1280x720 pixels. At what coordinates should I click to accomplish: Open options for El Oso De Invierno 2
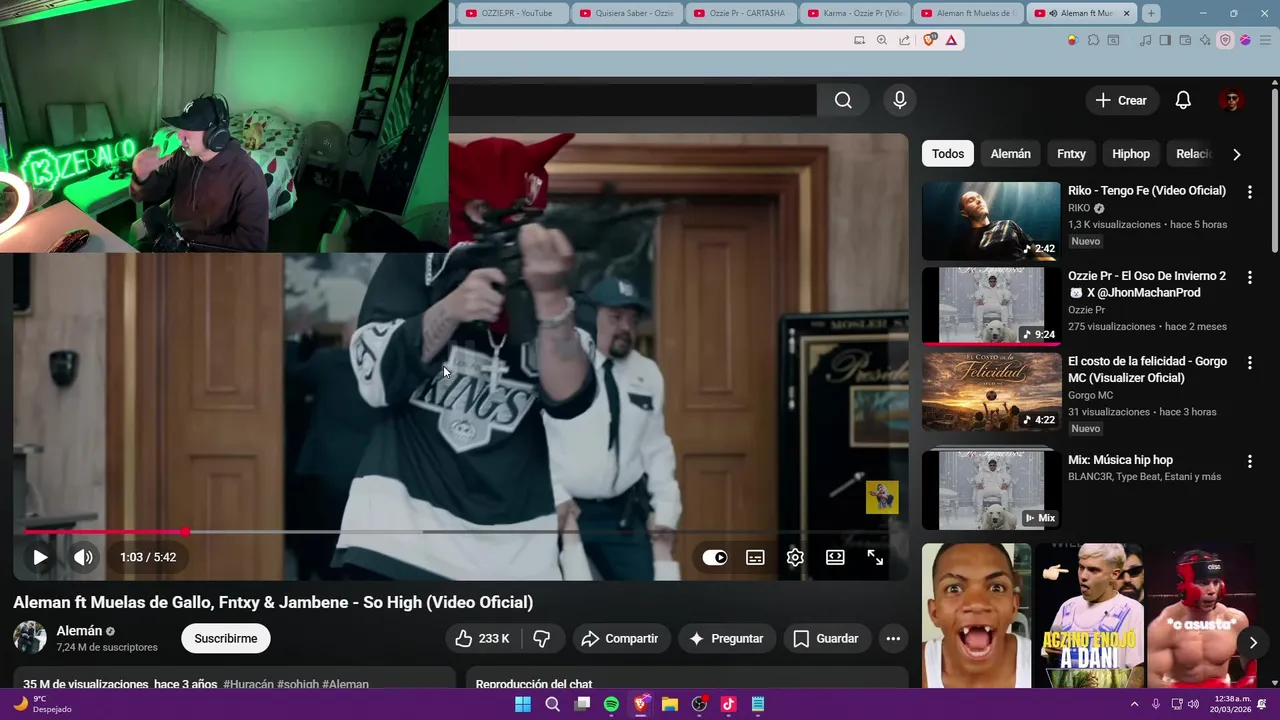tap(1249, 276)
